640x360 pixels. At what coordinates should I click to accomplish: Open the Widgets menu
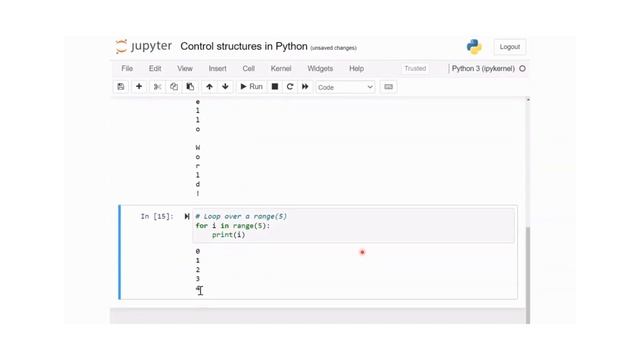320,69
